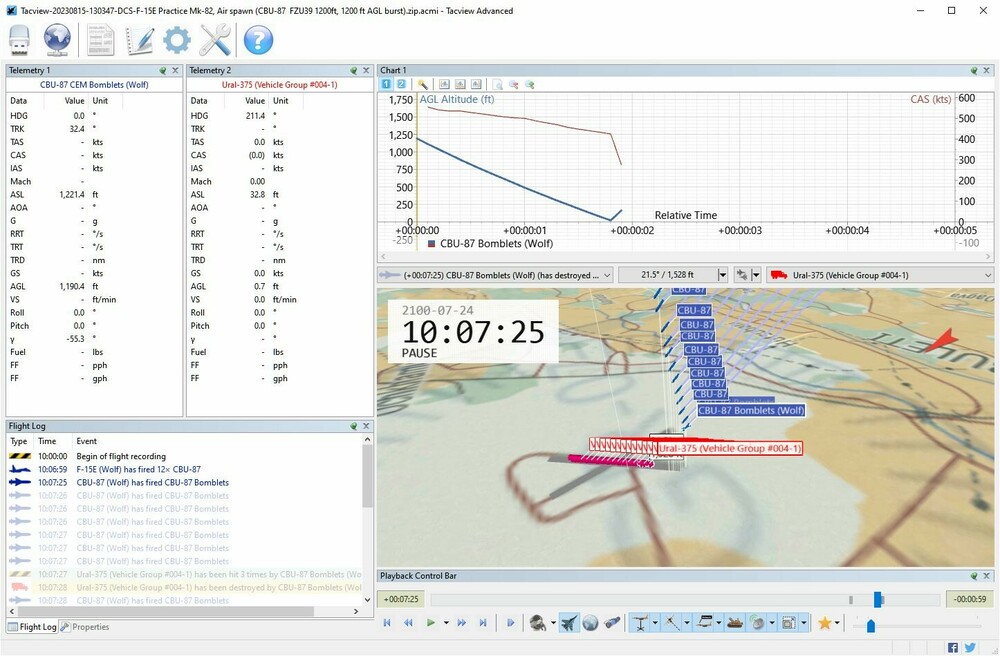
Task: Open settings with the gear icon
Action: click(177, 40)
